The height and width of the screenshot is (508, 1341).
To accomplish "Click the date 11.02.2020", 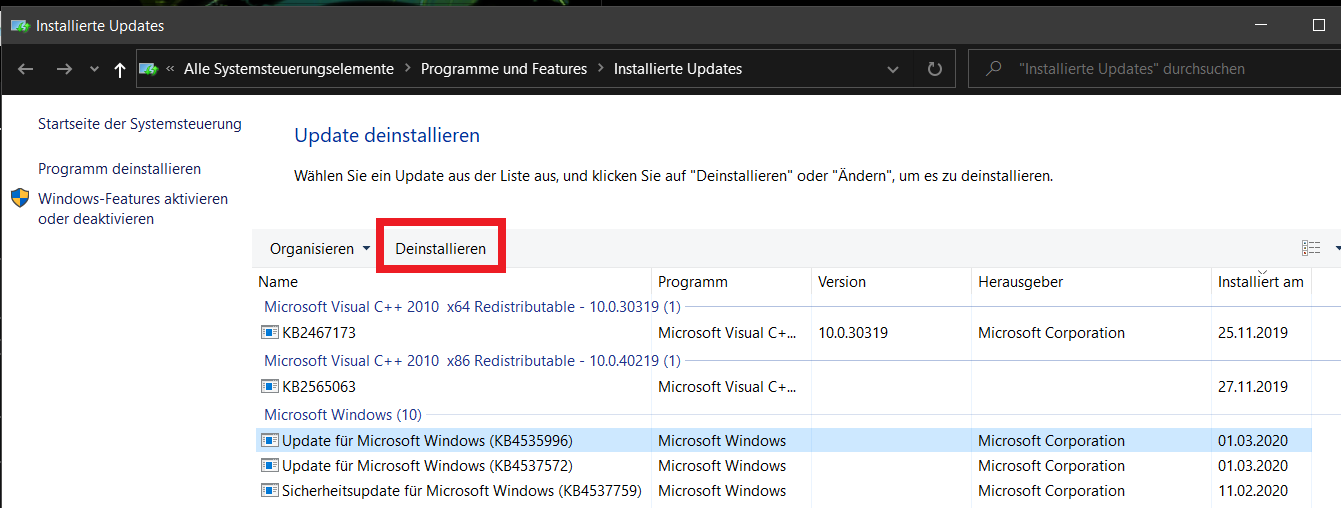I will tap(1253, 491).
